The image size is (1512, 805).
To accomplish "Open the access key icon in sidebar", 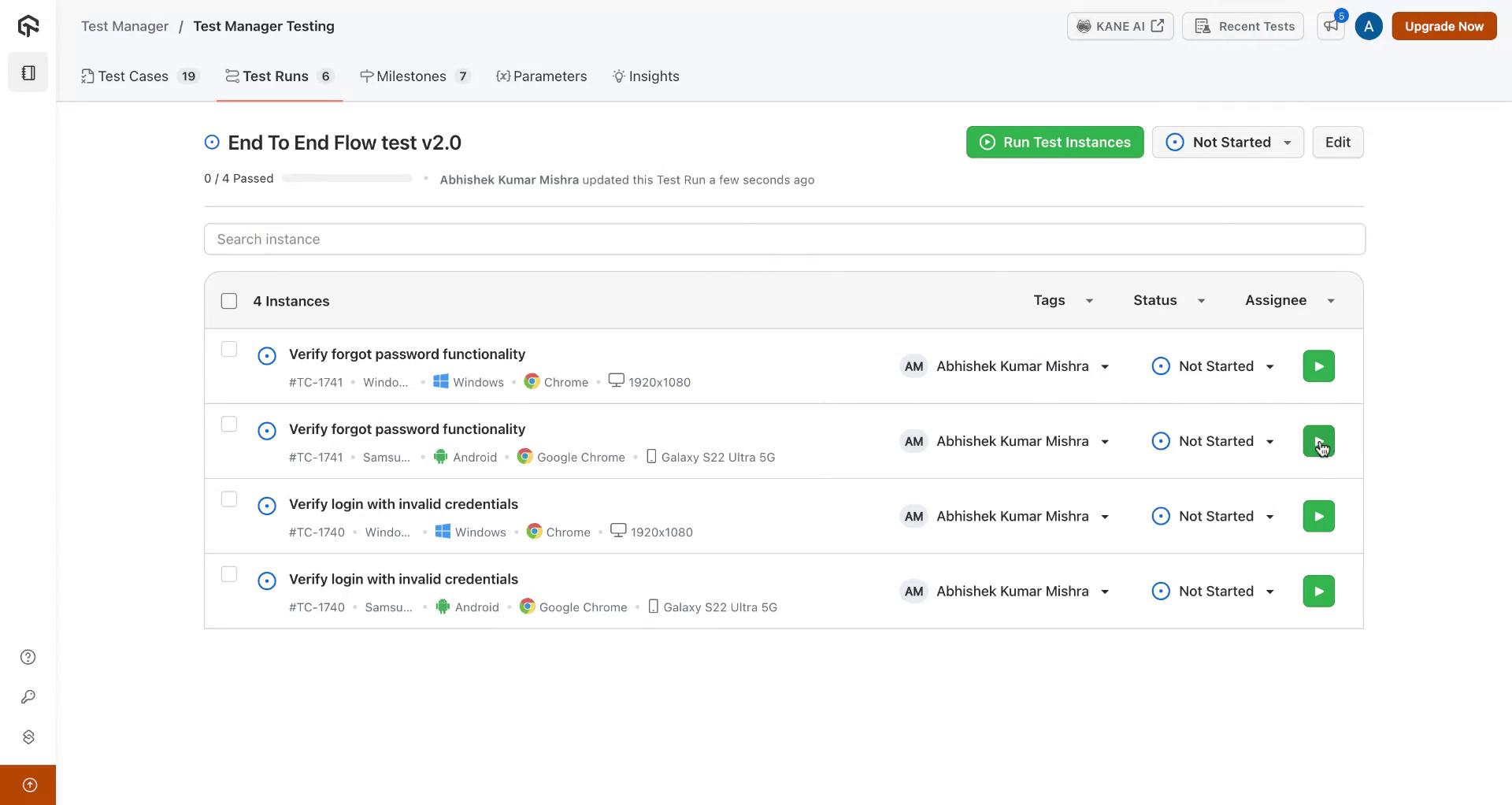I will click(x=28, y=697).
